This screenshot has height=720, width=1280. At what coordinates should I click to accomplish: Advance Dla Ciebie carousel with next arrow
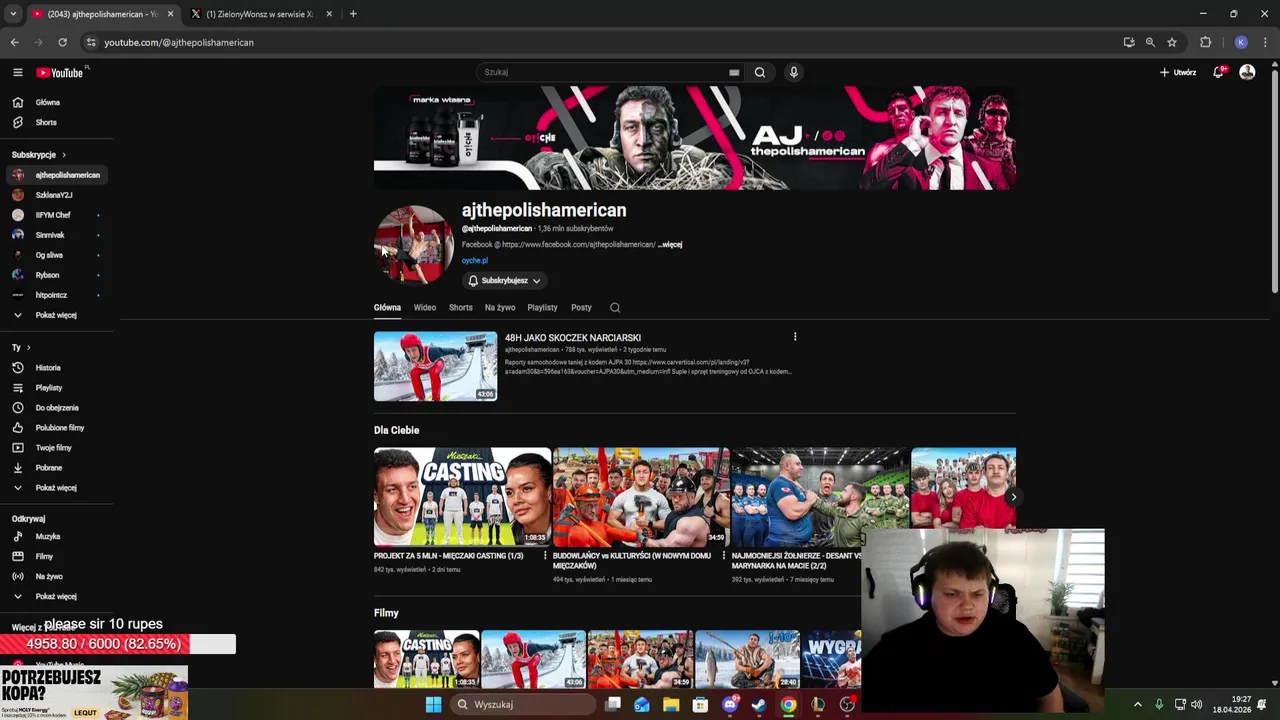1013,497
